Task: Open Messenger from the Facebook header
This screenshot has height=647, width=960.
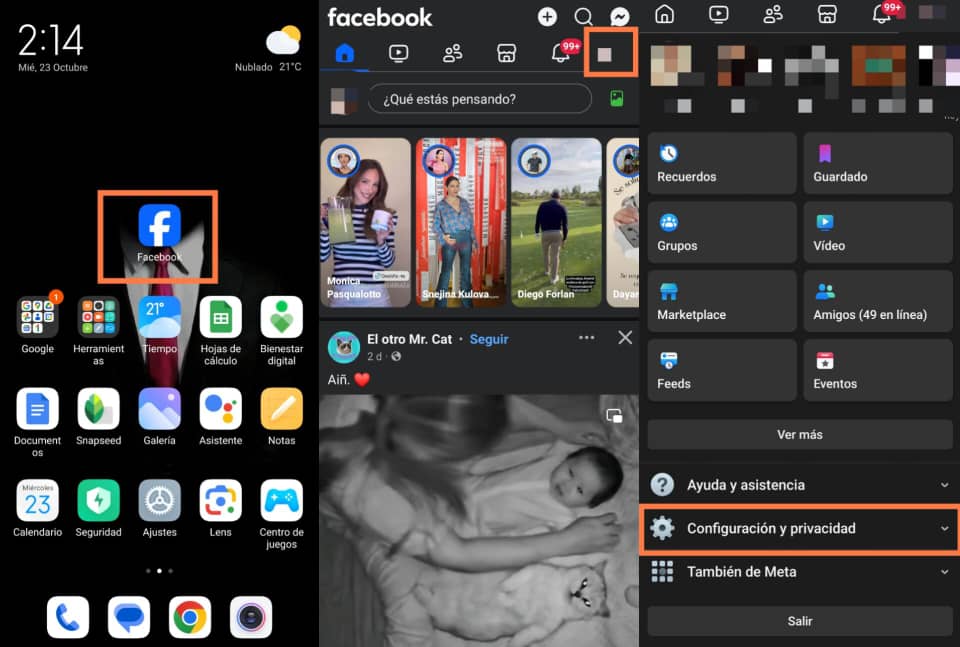Action: point(620,17)
